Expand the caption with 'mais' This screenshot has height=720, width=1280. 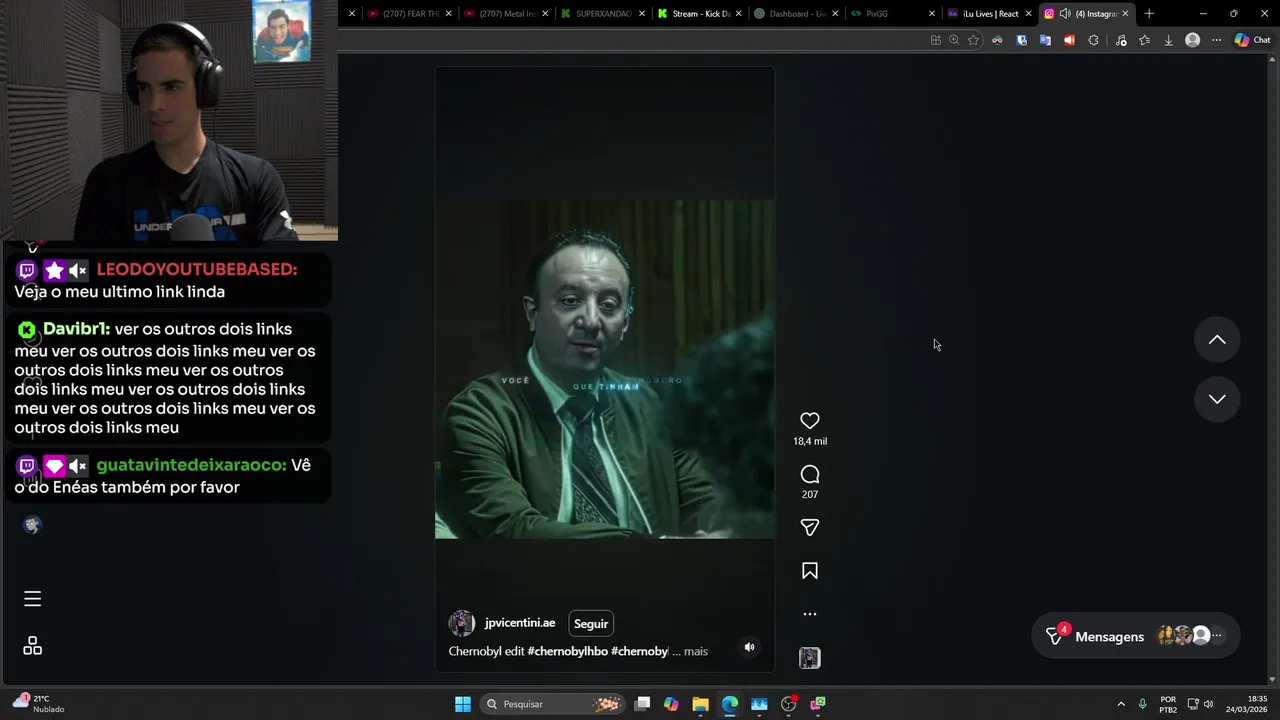696,651
